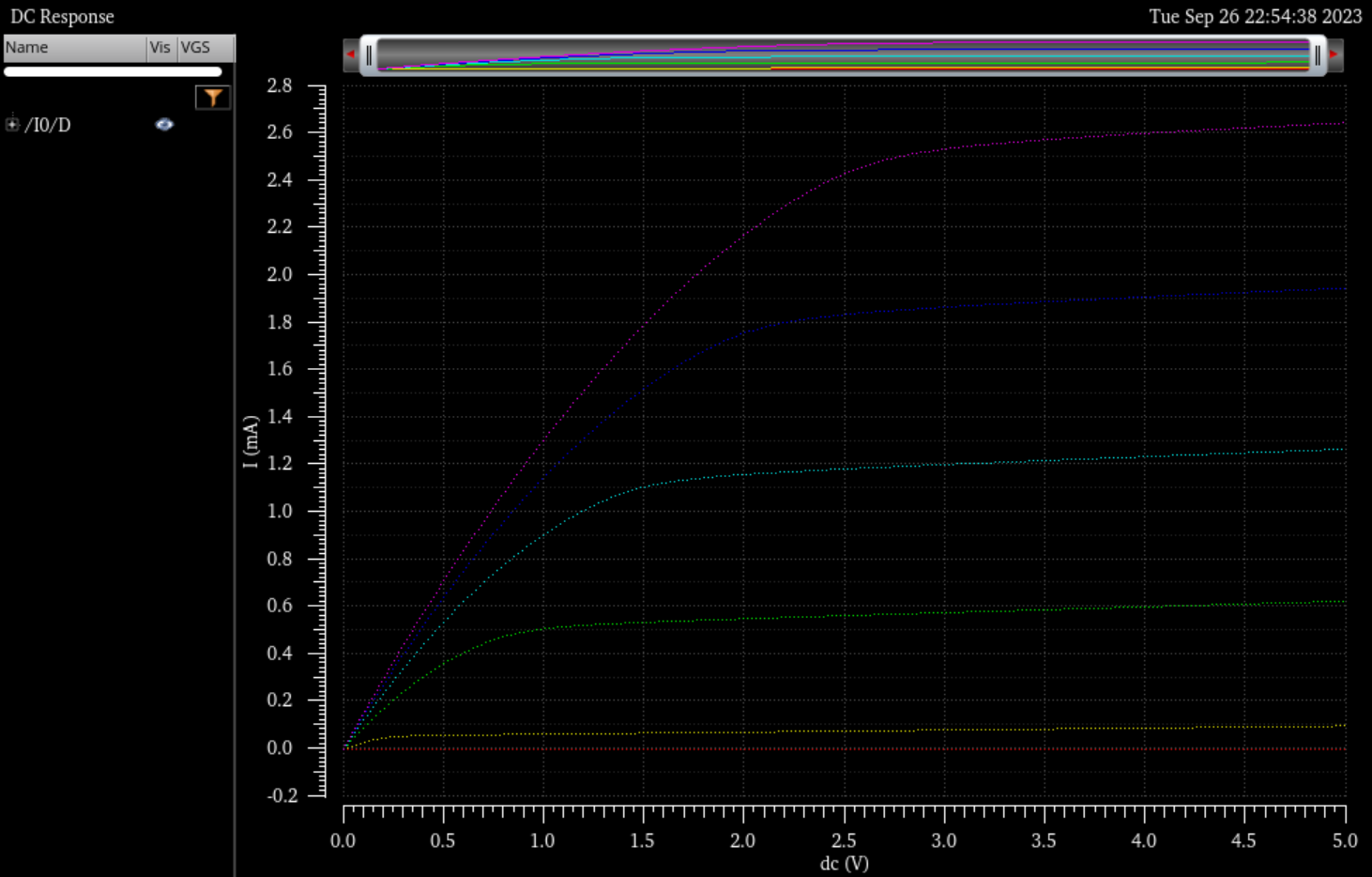Click the I (mA) y-axis label

point(251,441)
